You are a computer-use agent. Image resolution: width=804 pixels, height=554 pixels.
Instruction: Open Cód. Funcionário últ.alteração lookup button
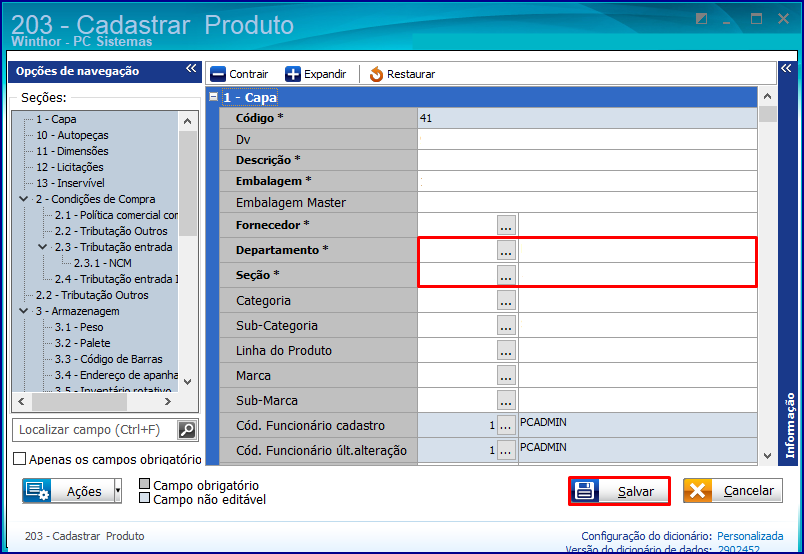click(x=506, y=450)
